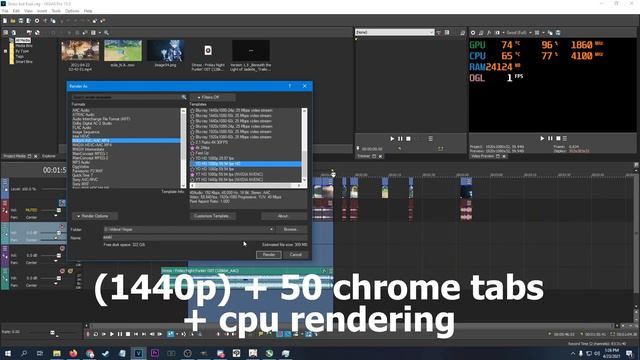The width and height of the screenshot is (640, 360).
Task: Select All Media in media tree
Action: click(23, 40)
